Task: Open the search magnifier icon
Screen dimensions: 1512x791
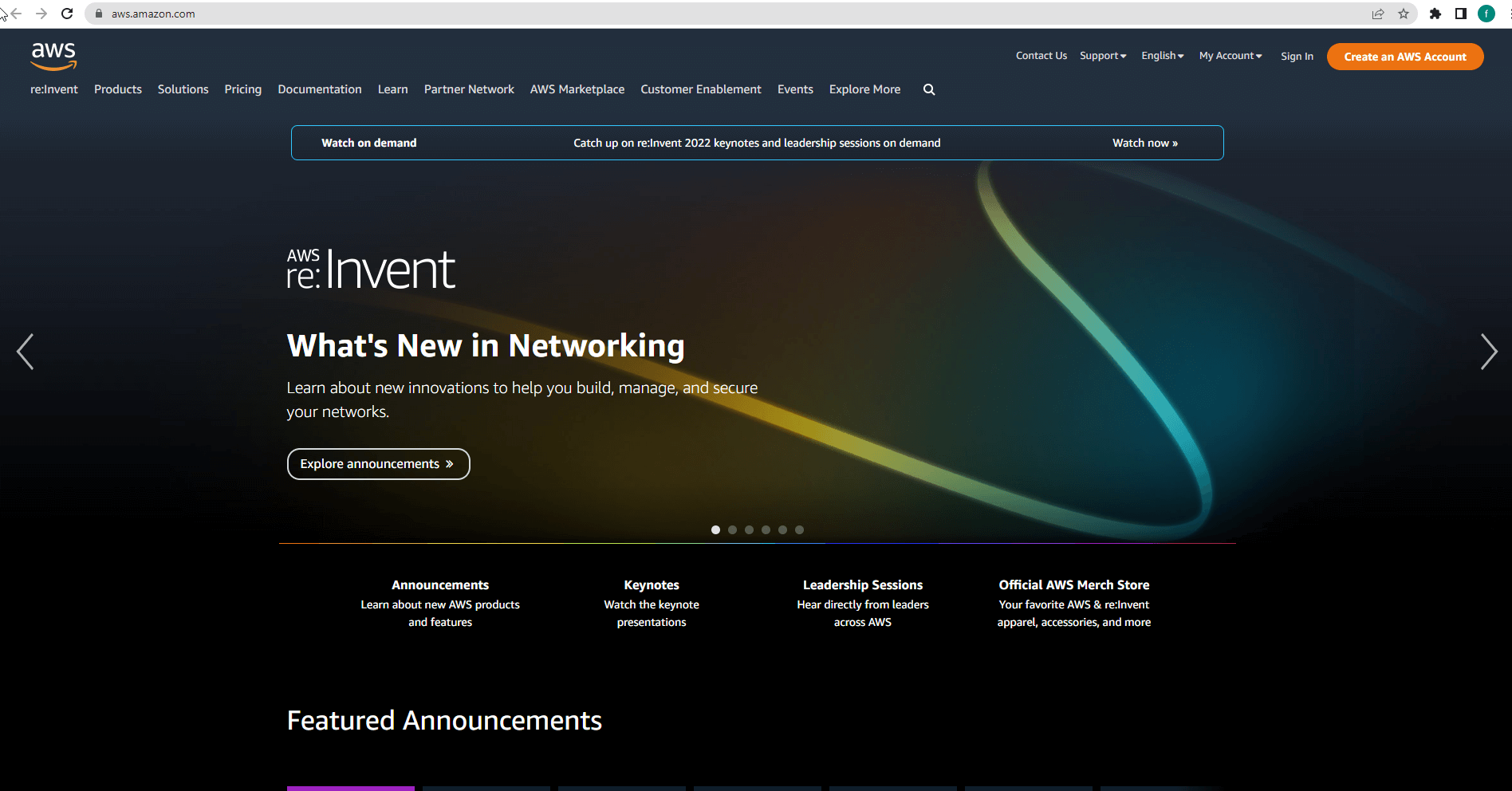Action: pyautogui.click(x=929, y=89)
